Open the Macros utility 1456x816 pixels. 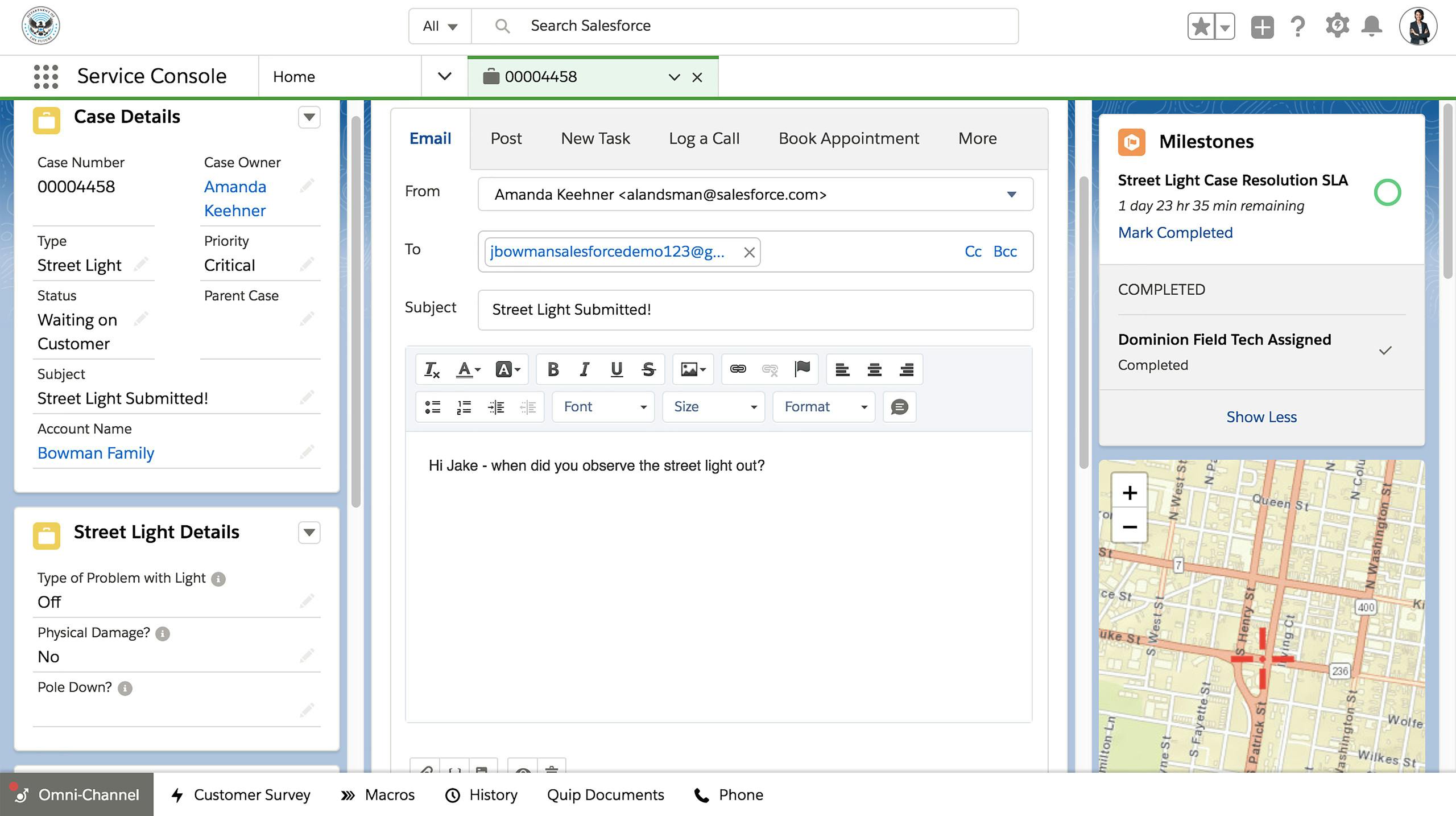pos(378,794)
